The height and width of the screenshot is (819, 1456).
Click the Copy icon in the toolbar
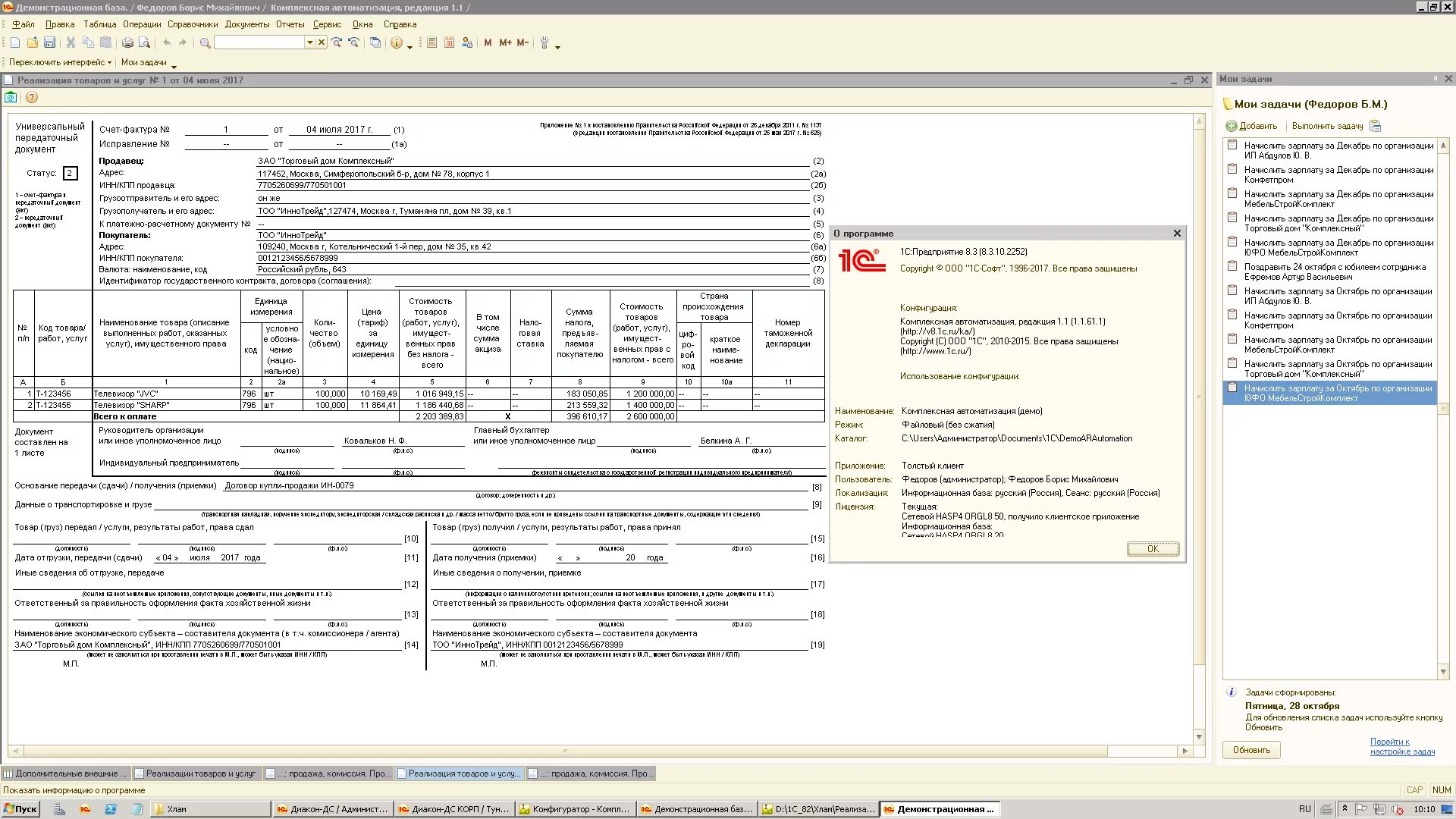coord(88,43)
